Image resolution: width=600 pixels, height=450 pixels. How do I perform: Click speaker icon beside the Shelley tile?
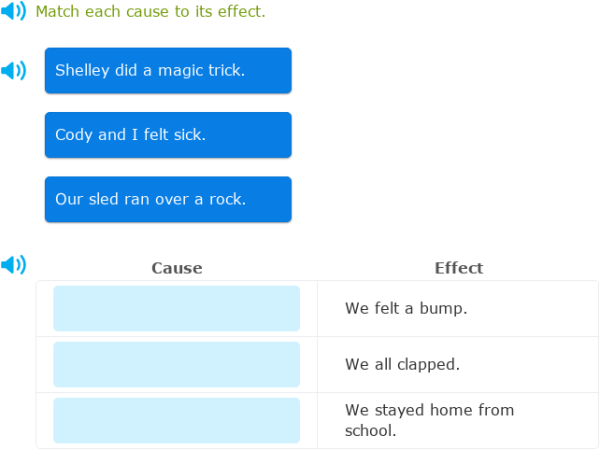coord(13,71)
